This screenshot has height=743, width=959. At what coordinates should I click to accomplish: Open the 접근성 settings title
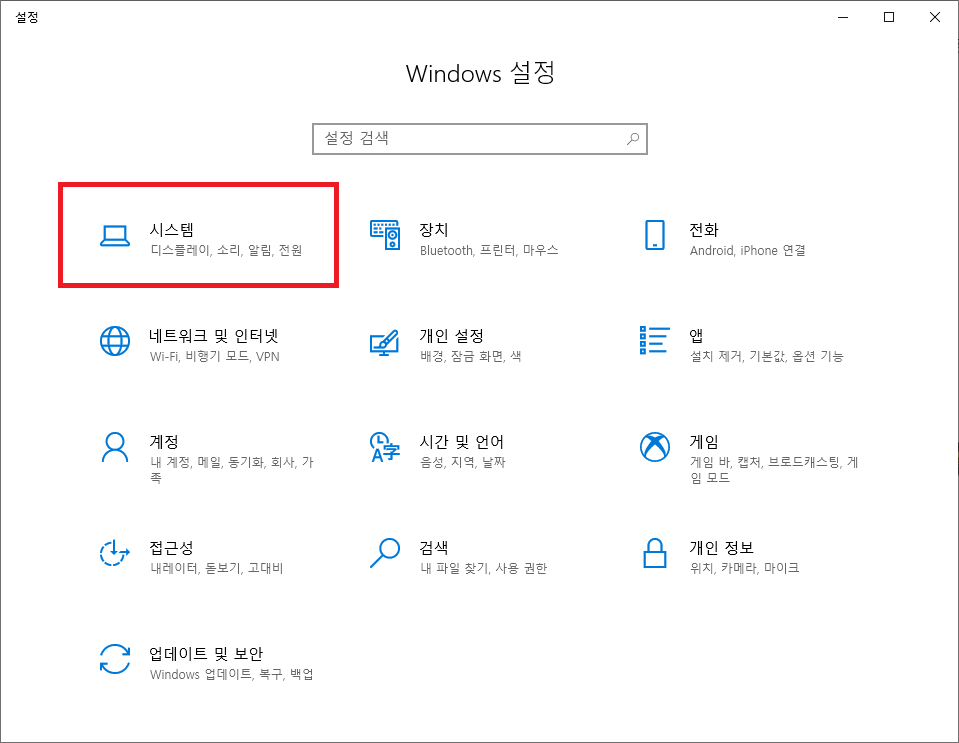pyautogui.click(x=172, y=547)
